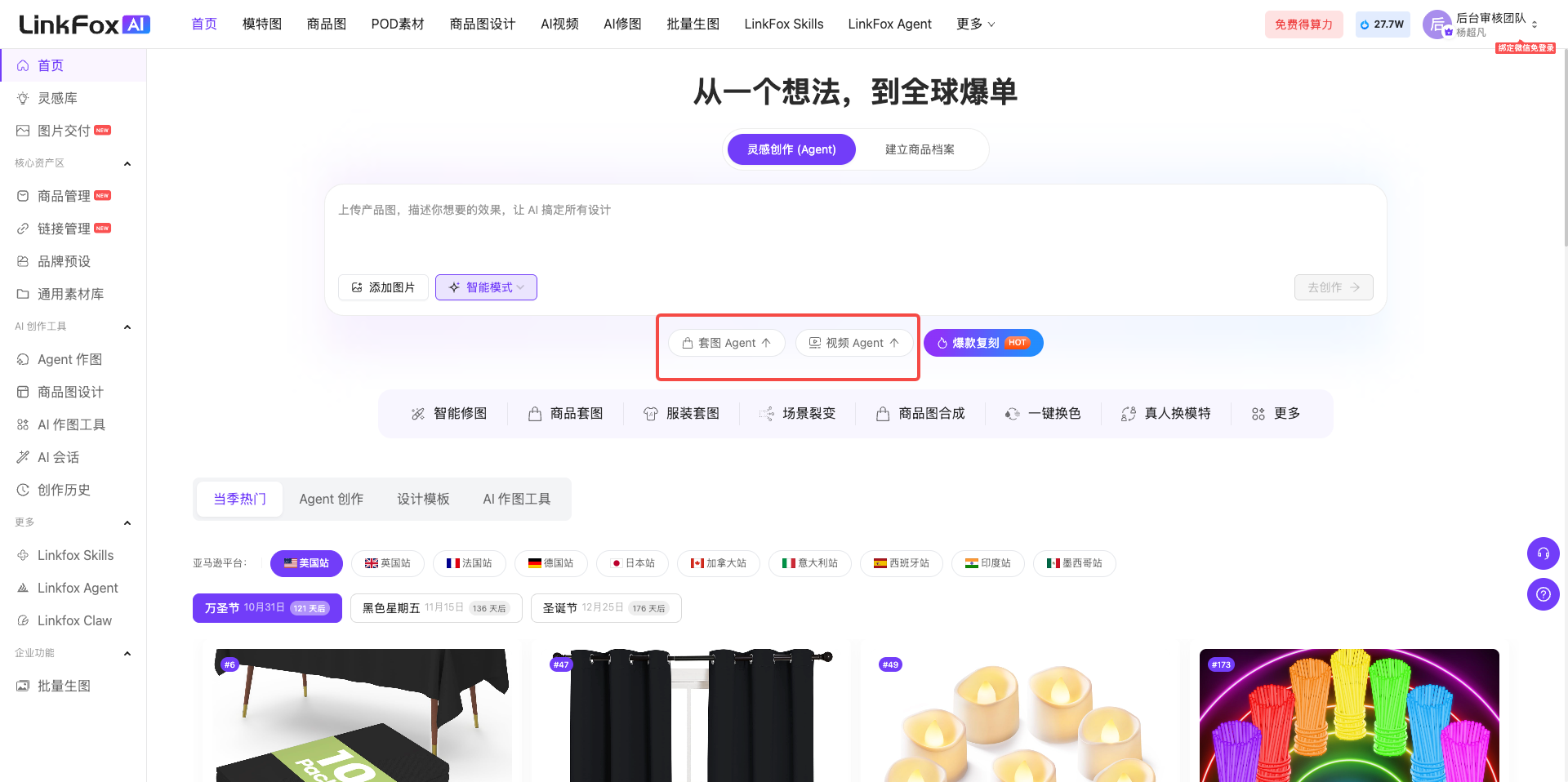The image size is (1568, 782).
Task: Open 创作历史 in the sidebar
Action: pyautogui.click(x=73, y=490)
